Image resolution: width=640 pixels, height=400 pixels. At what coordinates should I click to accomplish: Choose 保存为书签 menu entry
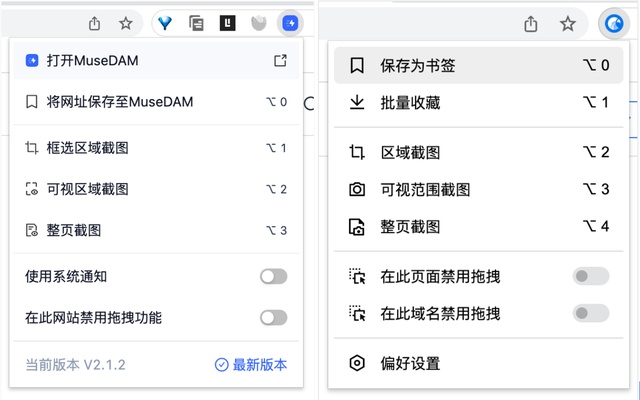point(478,65)
